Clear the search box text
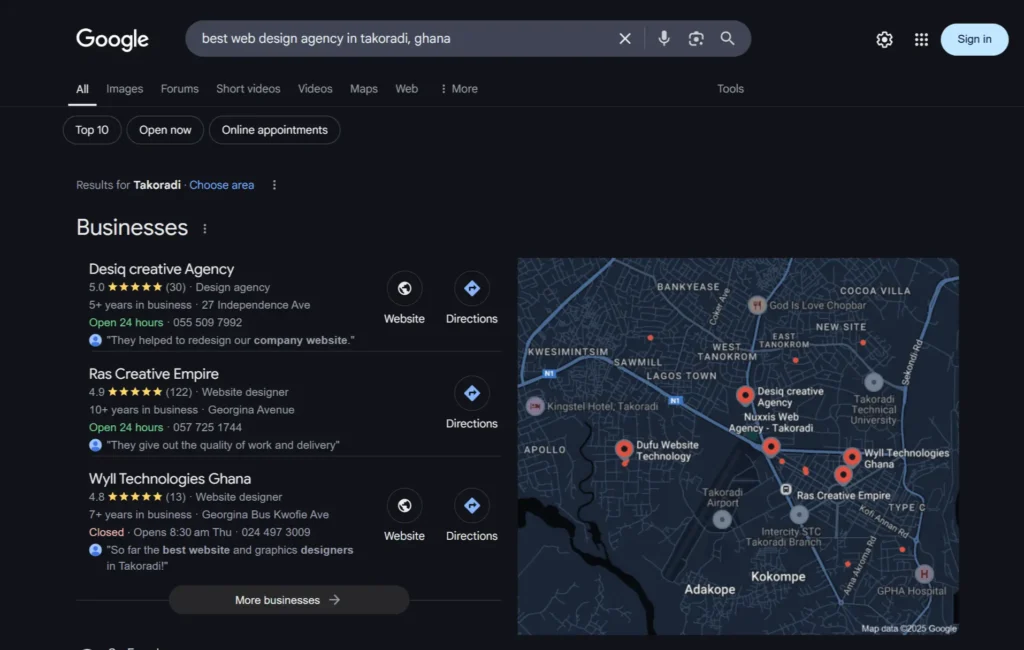The width and height of the screenshot is (1024, 650). (x=625, y=39)
